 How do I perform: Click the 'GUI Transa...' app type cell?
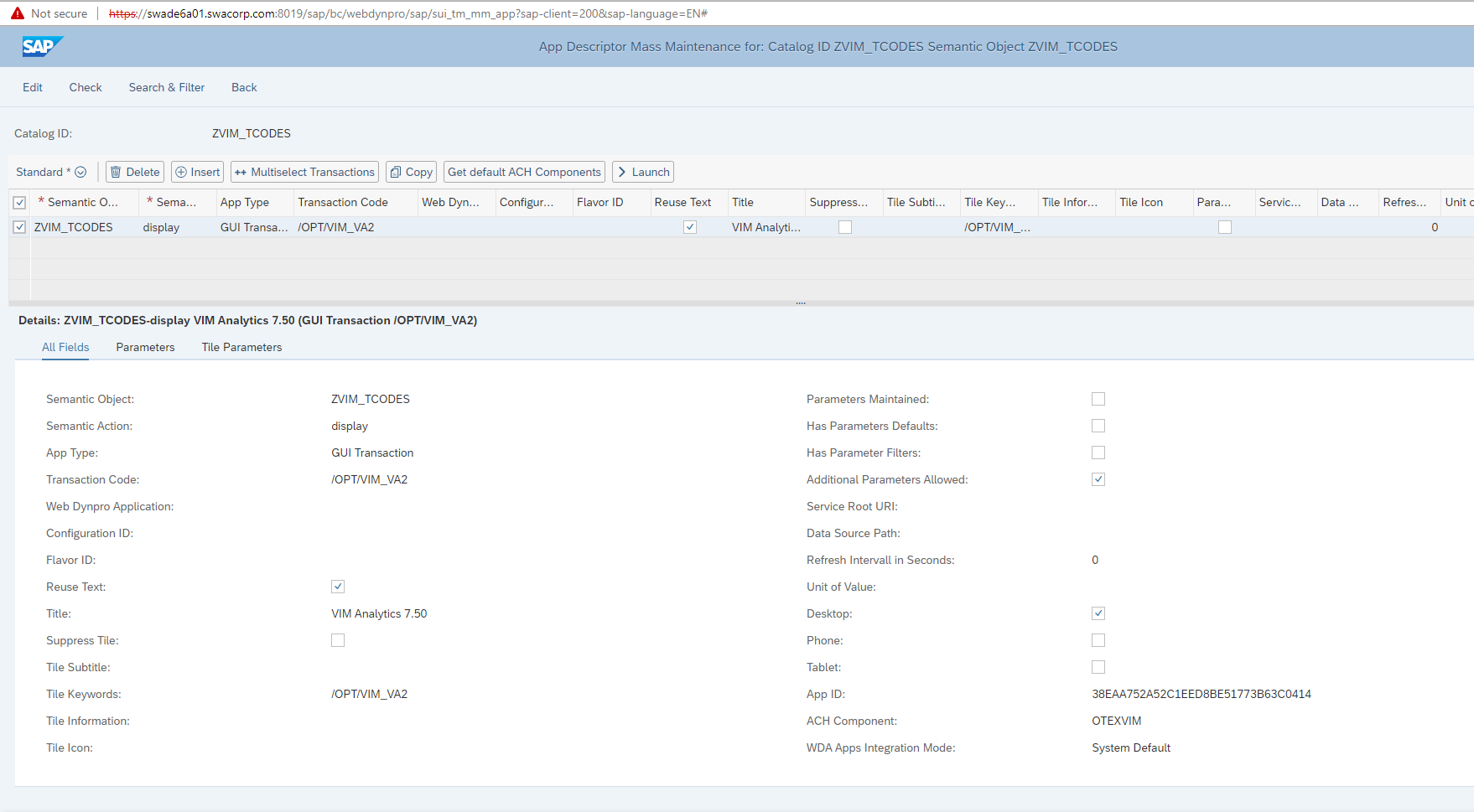(x=254, y=227)
